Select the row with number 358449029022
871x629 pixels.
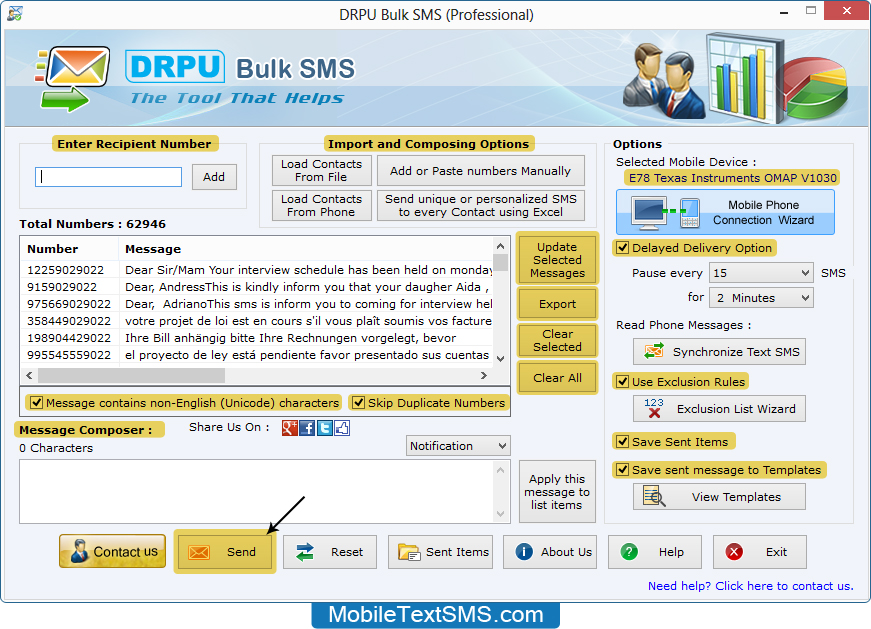pos(257,321)
